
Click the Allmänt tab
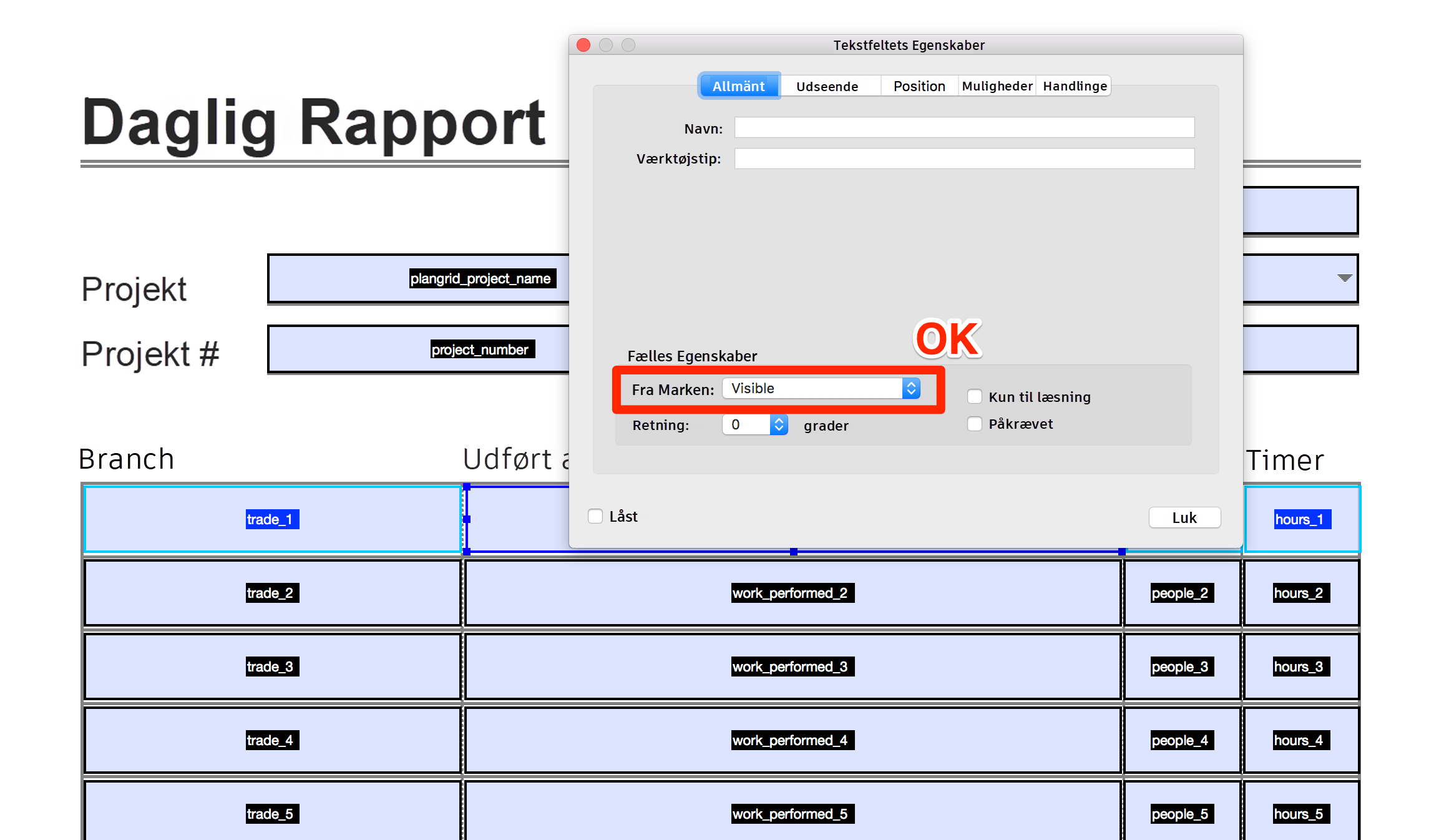tap(738, 86)
